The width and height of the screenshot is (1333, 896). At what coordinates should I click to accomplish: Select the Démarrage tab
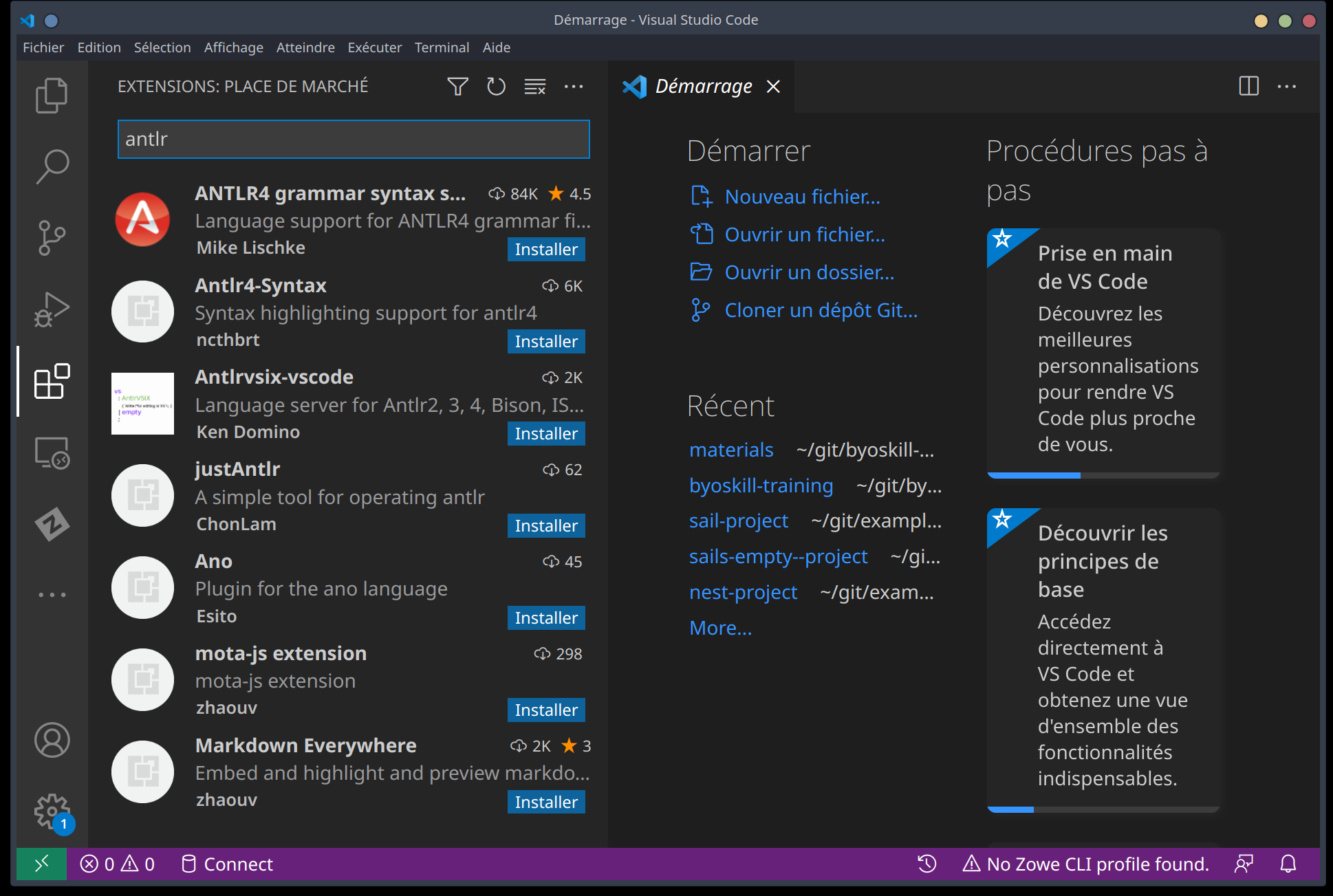702,87
